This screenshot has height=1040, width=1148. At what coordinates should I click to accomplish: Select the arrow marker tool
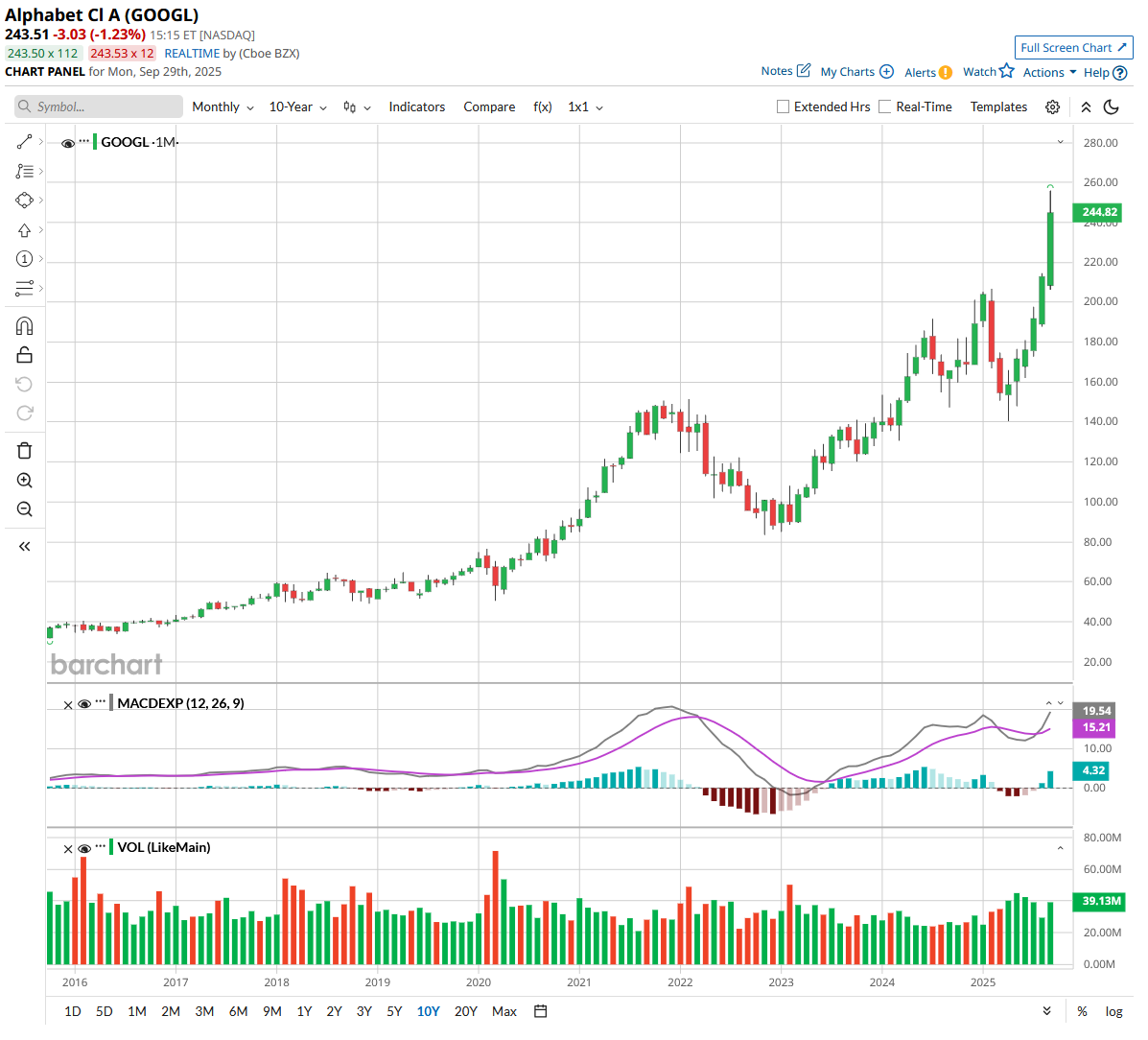point(24,230)
